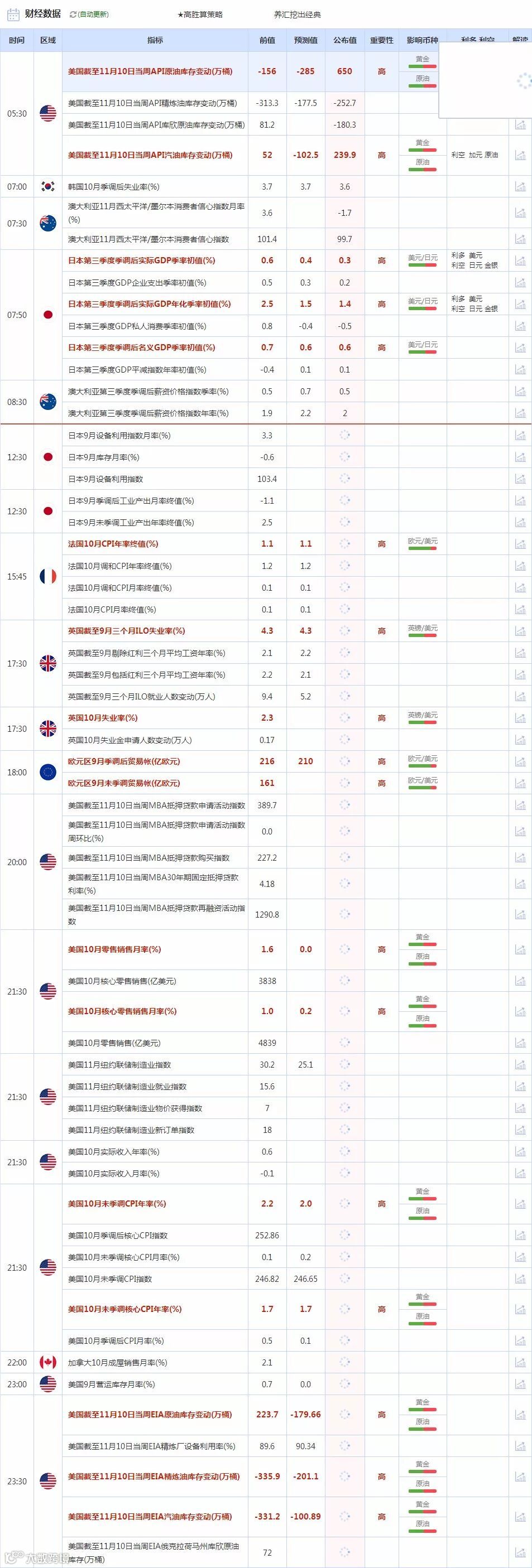The height and width of the screenshot is (1568, 532).
Task: Open chart icon for 美国10月未季调CPI年率 row
Action: click(x=520, y=1204)
